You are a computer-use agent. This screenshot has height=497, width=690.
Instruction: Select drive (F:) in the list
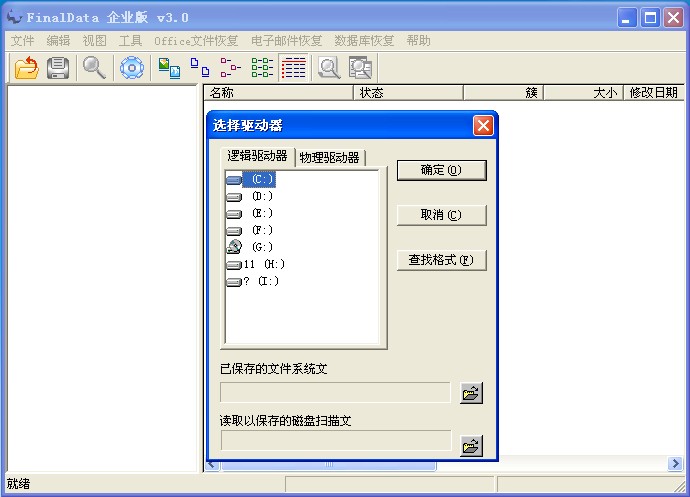point(250,230)
